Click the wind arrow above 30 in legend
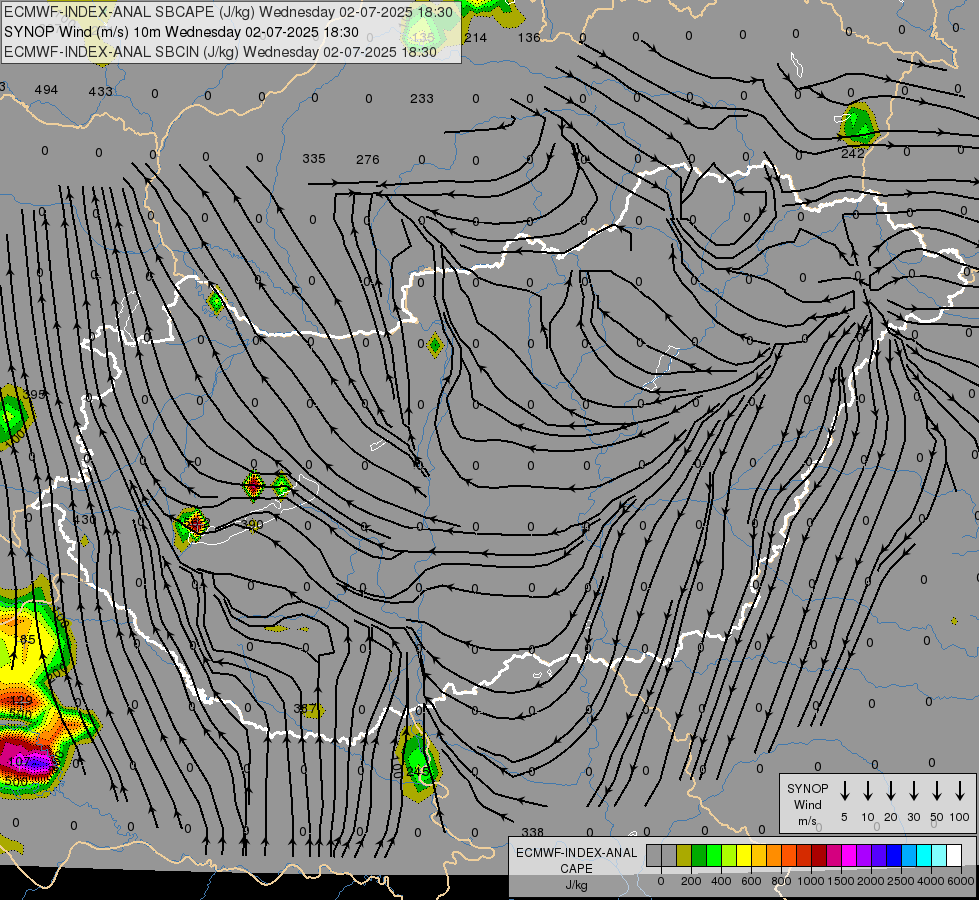Screen dimensions: 979x900 [x=913, y=791]
